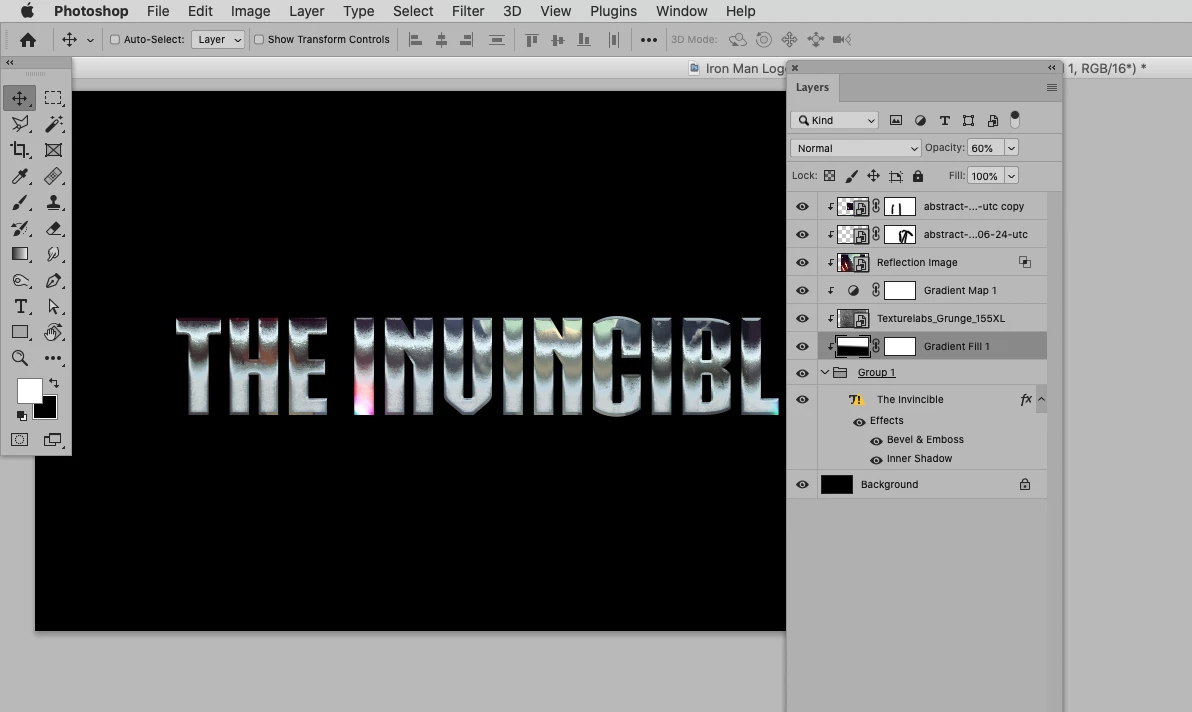Select the Crop tool
The width and height of the screenshot is (1192, 712).
[20, 150]
